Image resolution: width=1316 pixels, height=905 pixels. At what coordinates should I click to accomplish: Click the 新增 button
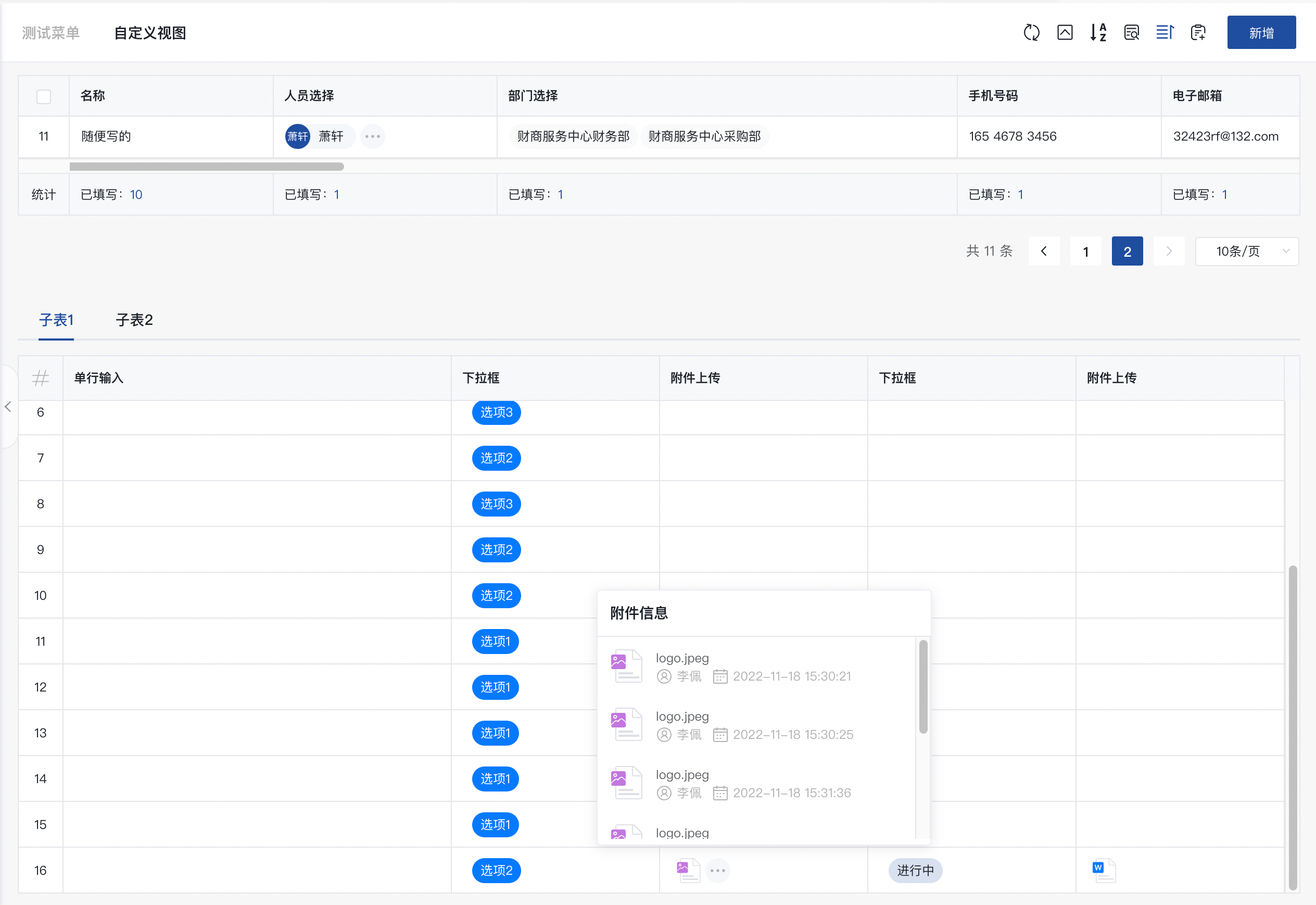1261,33
